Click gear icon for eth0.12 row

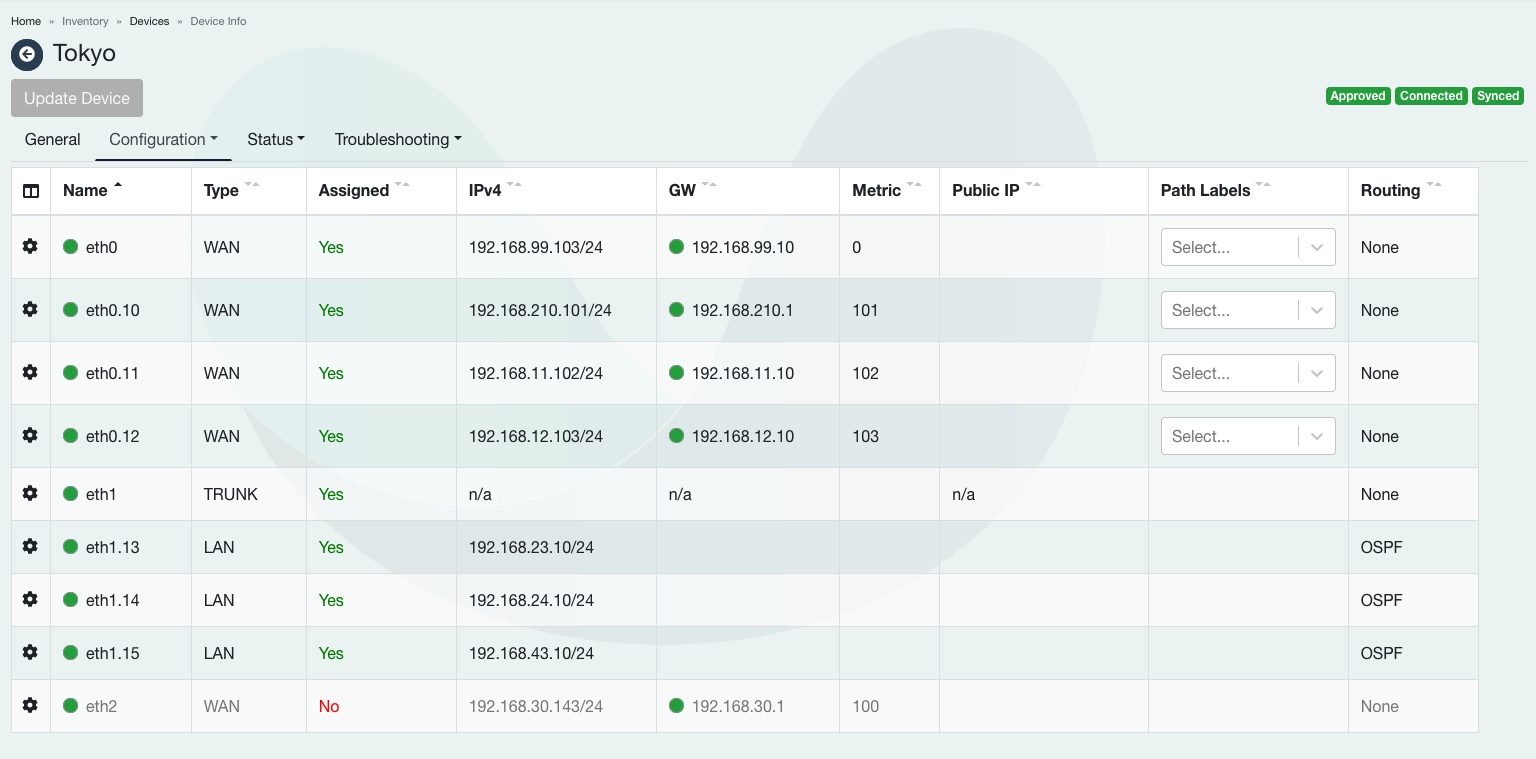(x=30, y=435)
